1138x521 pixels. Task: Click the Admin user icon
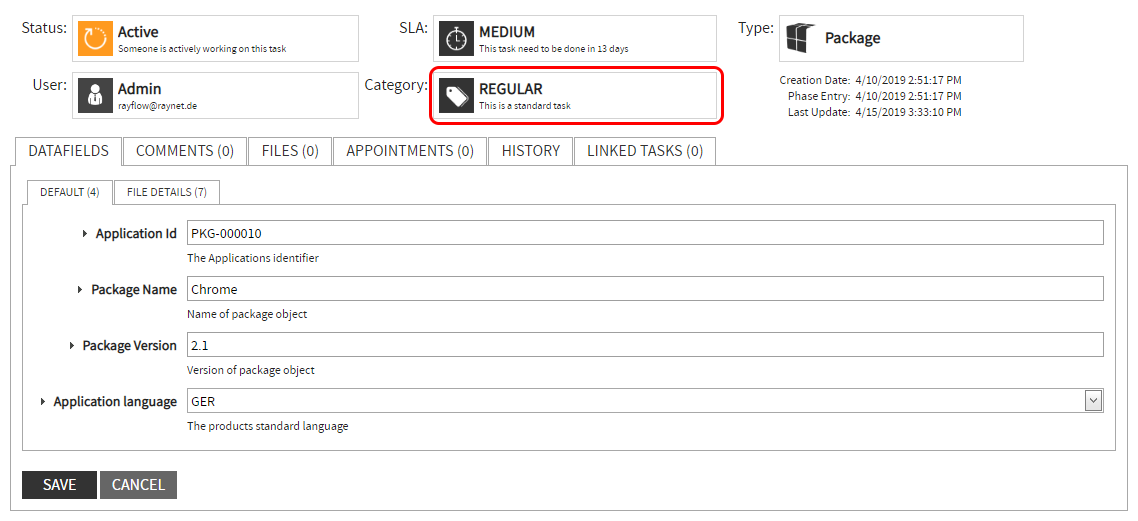[95, 95]
